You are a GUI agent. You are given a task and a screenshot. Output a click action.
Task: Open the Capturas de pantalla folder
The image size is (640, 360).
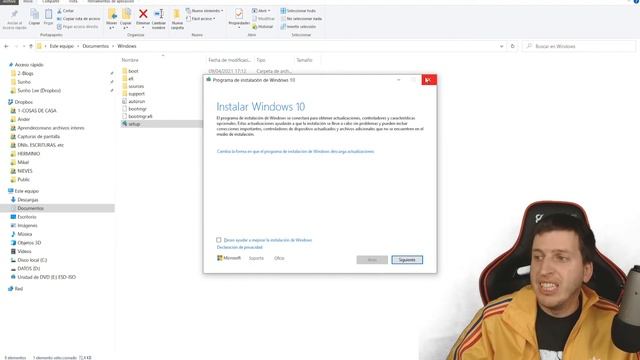pos(38,136)
